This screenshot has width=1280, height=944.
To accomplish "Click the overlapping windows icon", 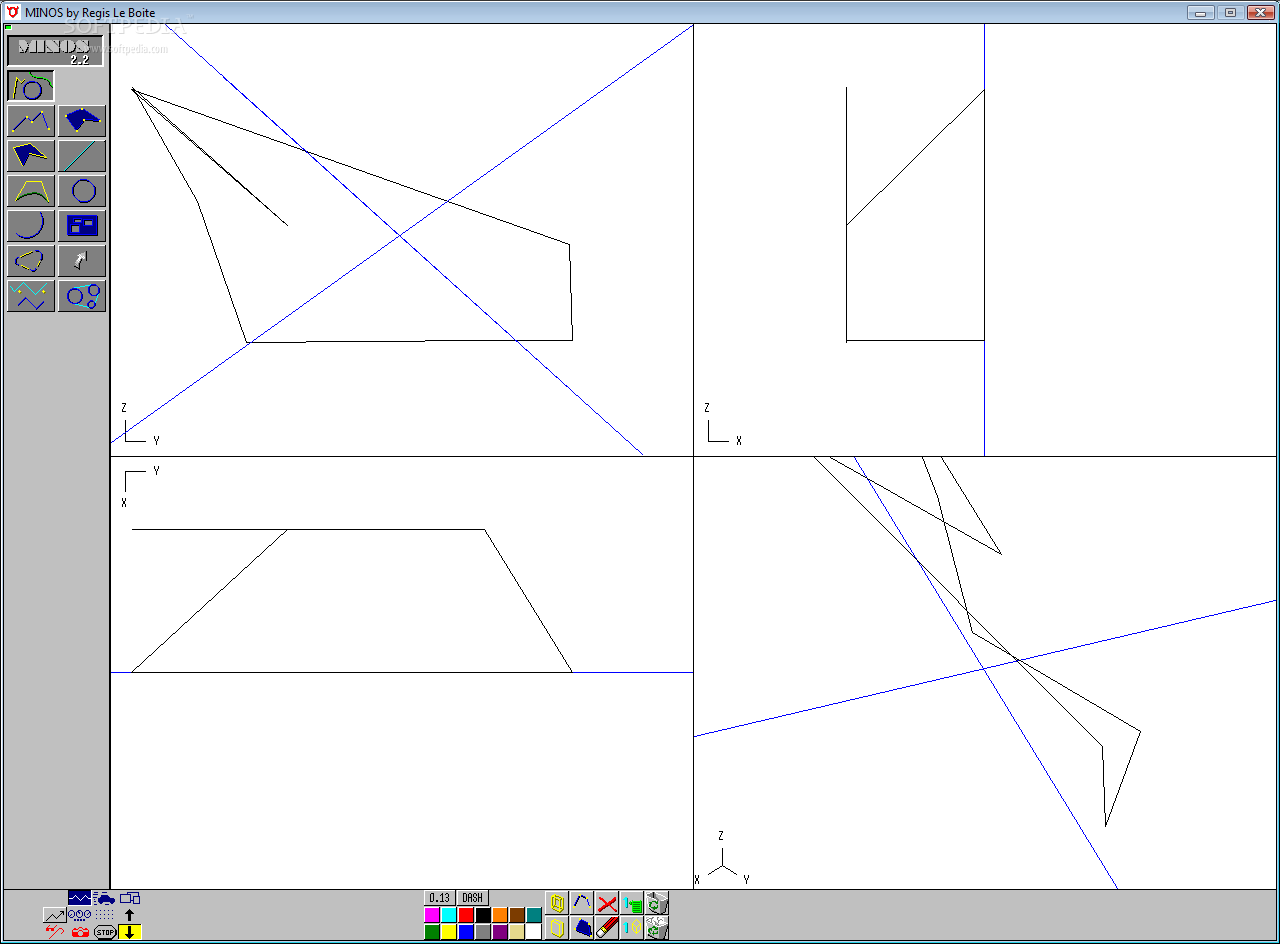I will click(x=130, y=898).
